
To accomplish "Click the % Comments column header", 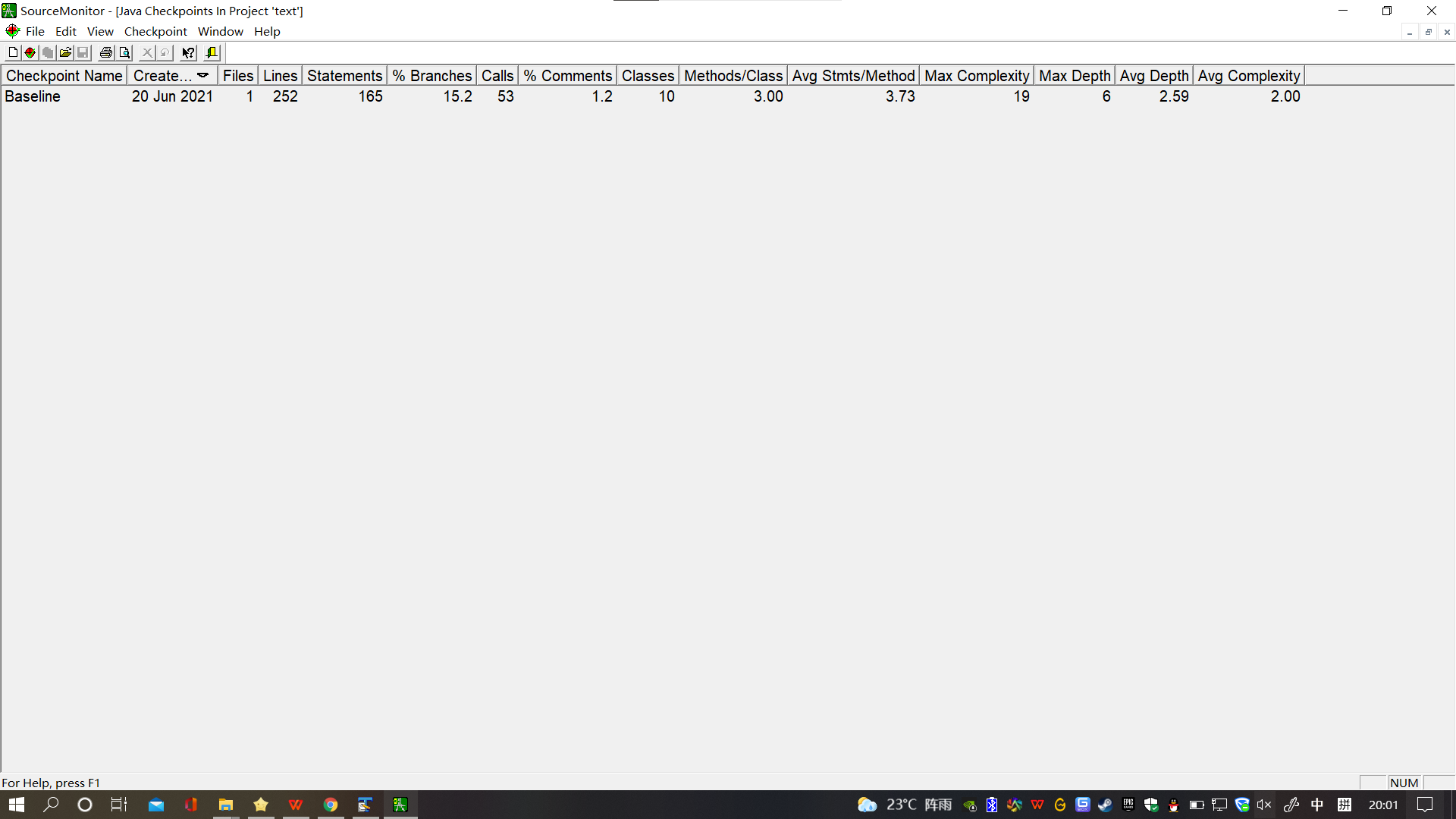I will point(567,76).
